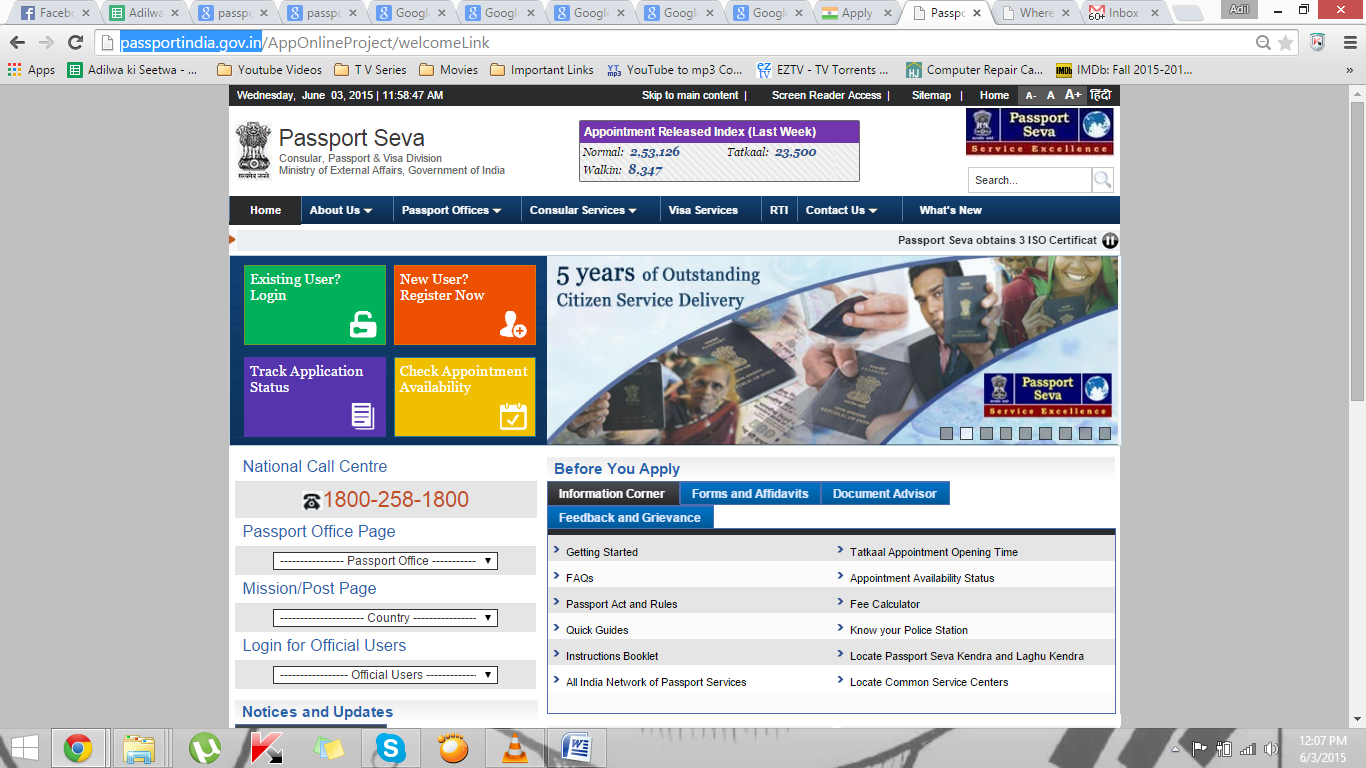Select the last banner slide indicator

pos(1105,433)
